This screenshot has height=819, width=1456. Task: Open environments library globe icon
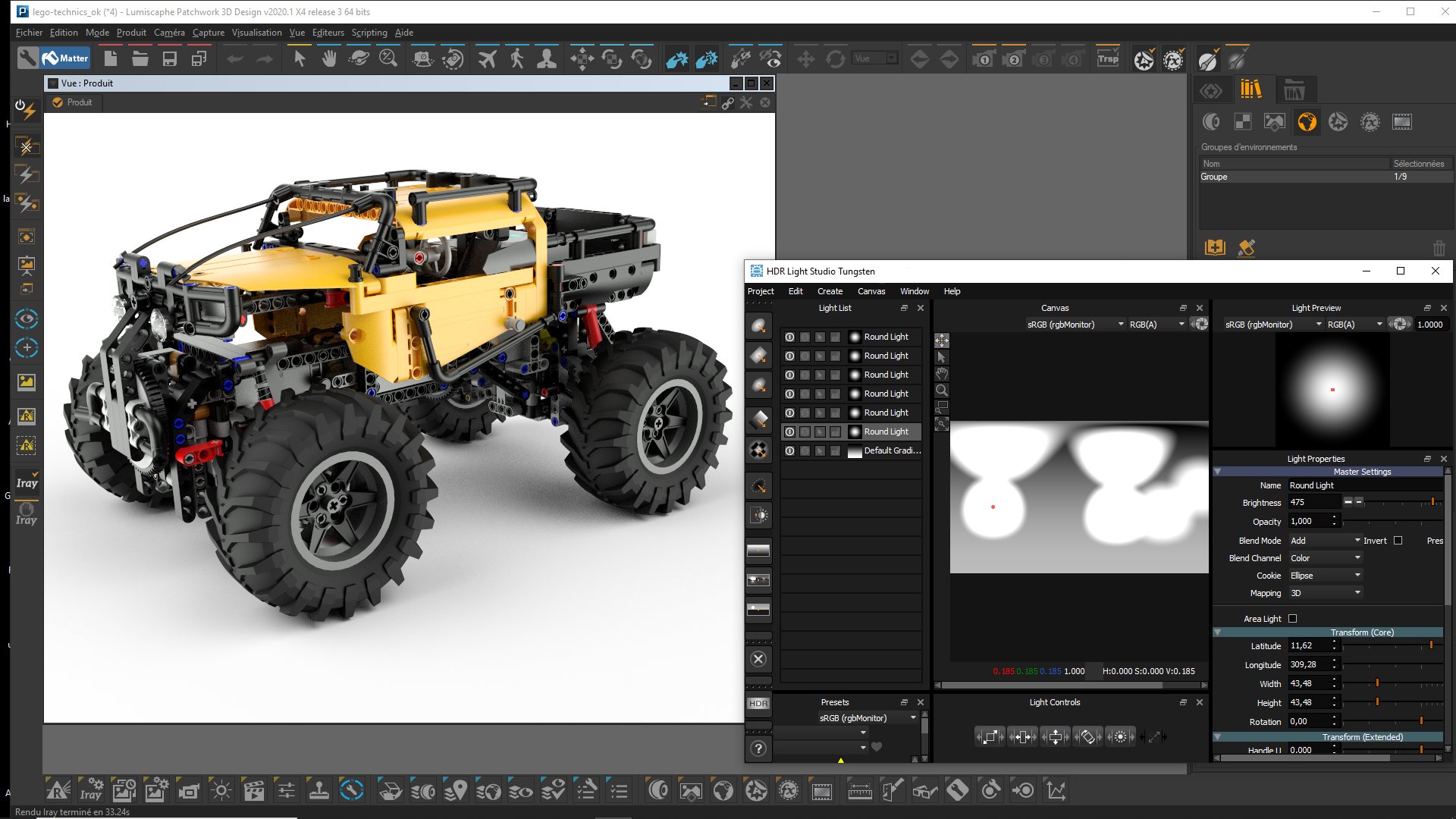(1307, 122)
